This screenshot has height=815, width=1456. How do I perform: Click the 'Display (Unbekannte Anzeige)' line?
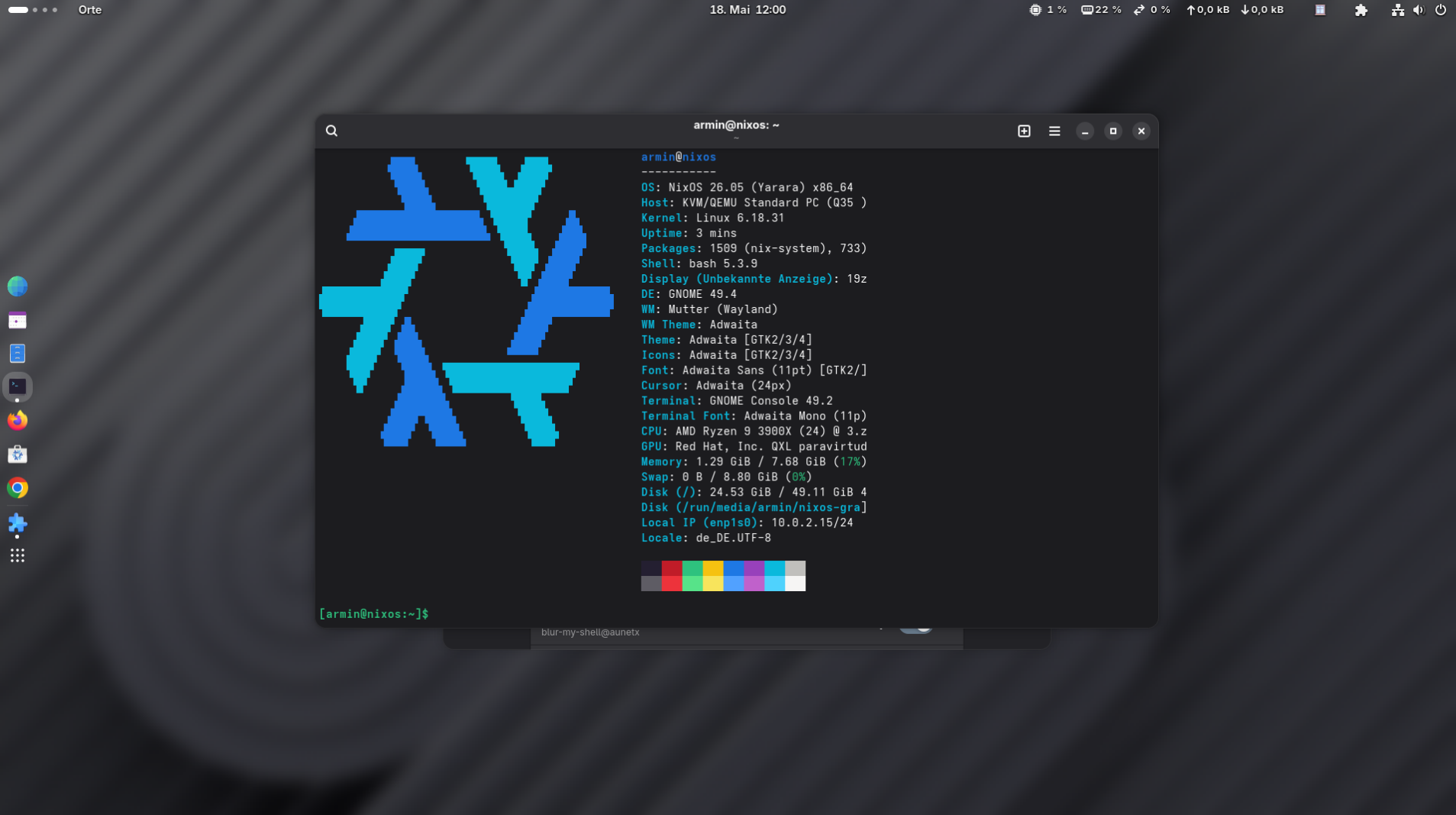(754, 280)
